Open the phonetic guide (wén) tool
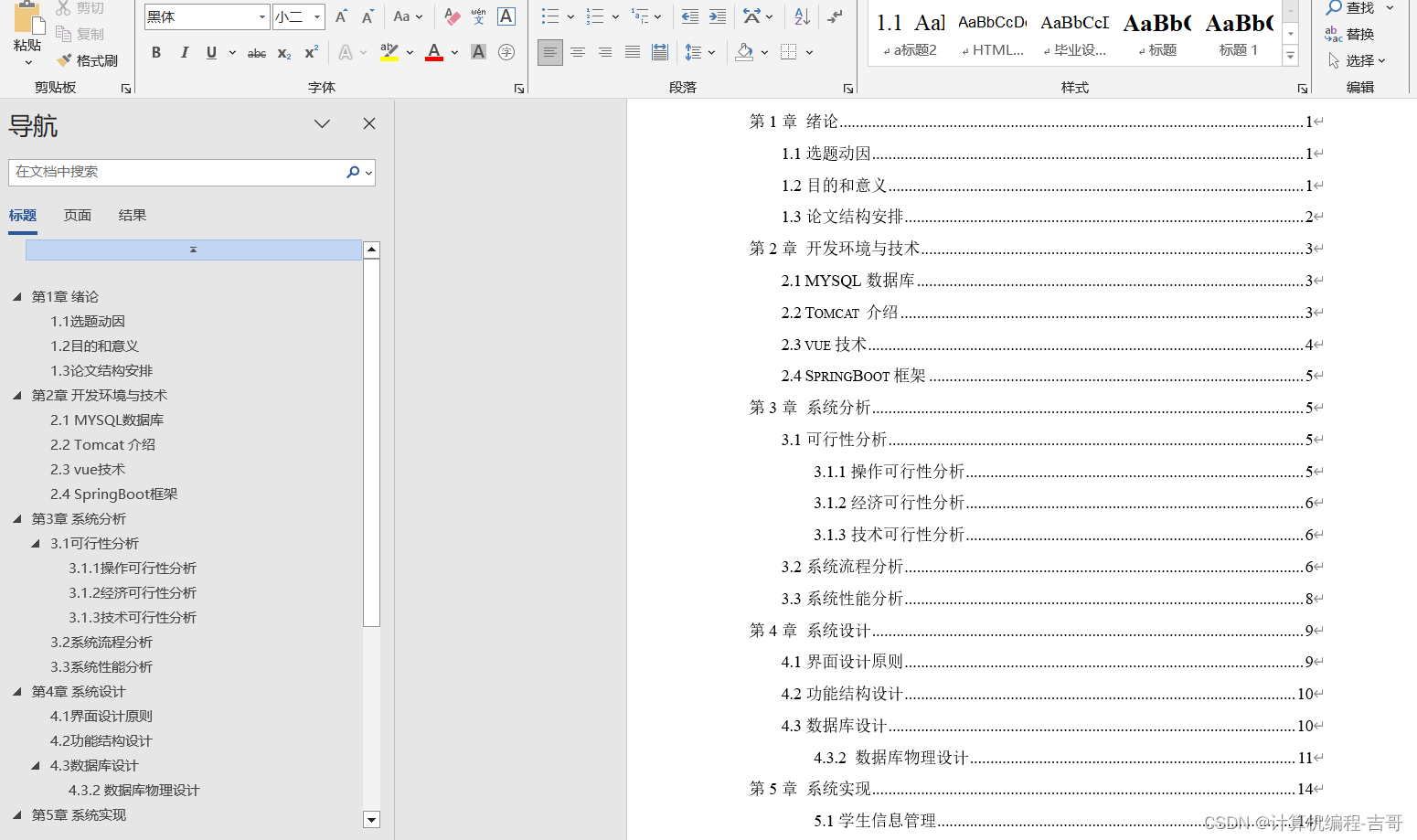Screen dimensions: 1417x840 478,16
